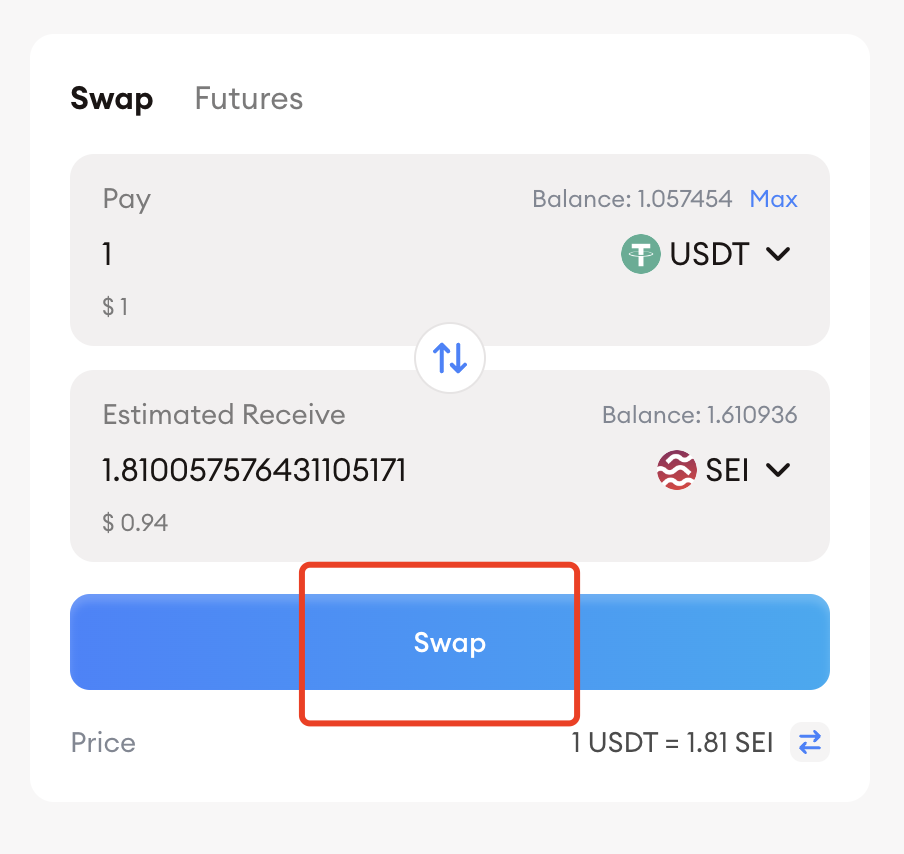Click the pay balance 1.057454 text
This screenshot has height=854, width=904.
coord(632,199)
